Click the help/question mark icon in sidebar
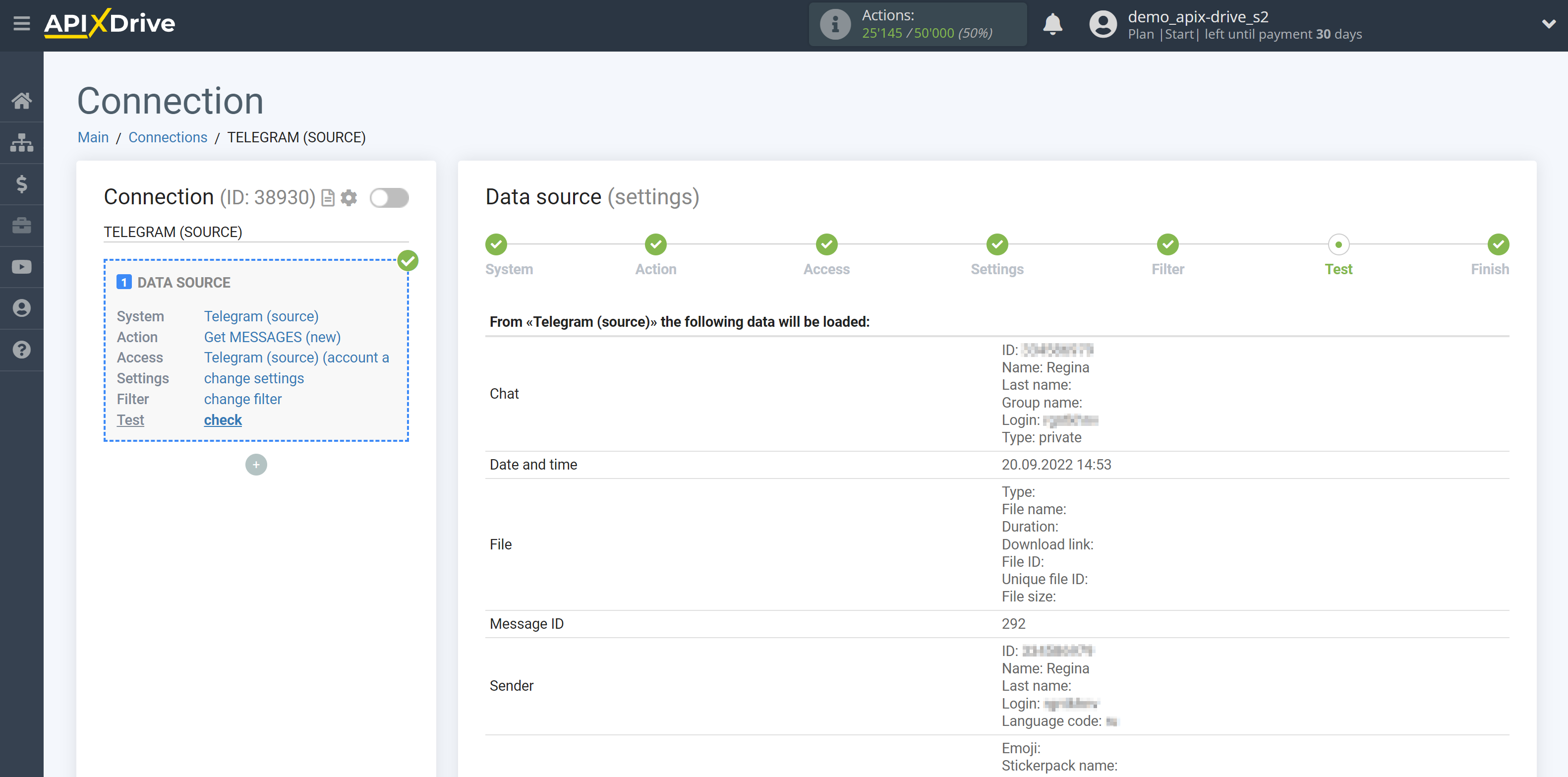The image size is (1568, 777). click(21, 349)
